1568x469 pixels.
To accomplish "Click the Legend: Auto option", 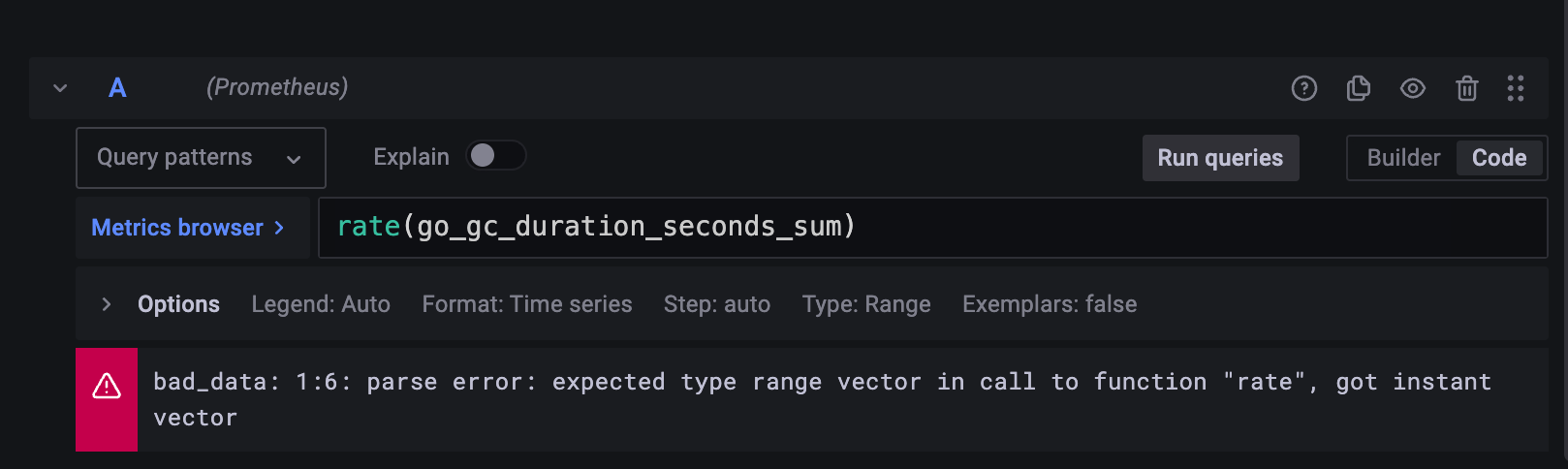I will (321, 304).
